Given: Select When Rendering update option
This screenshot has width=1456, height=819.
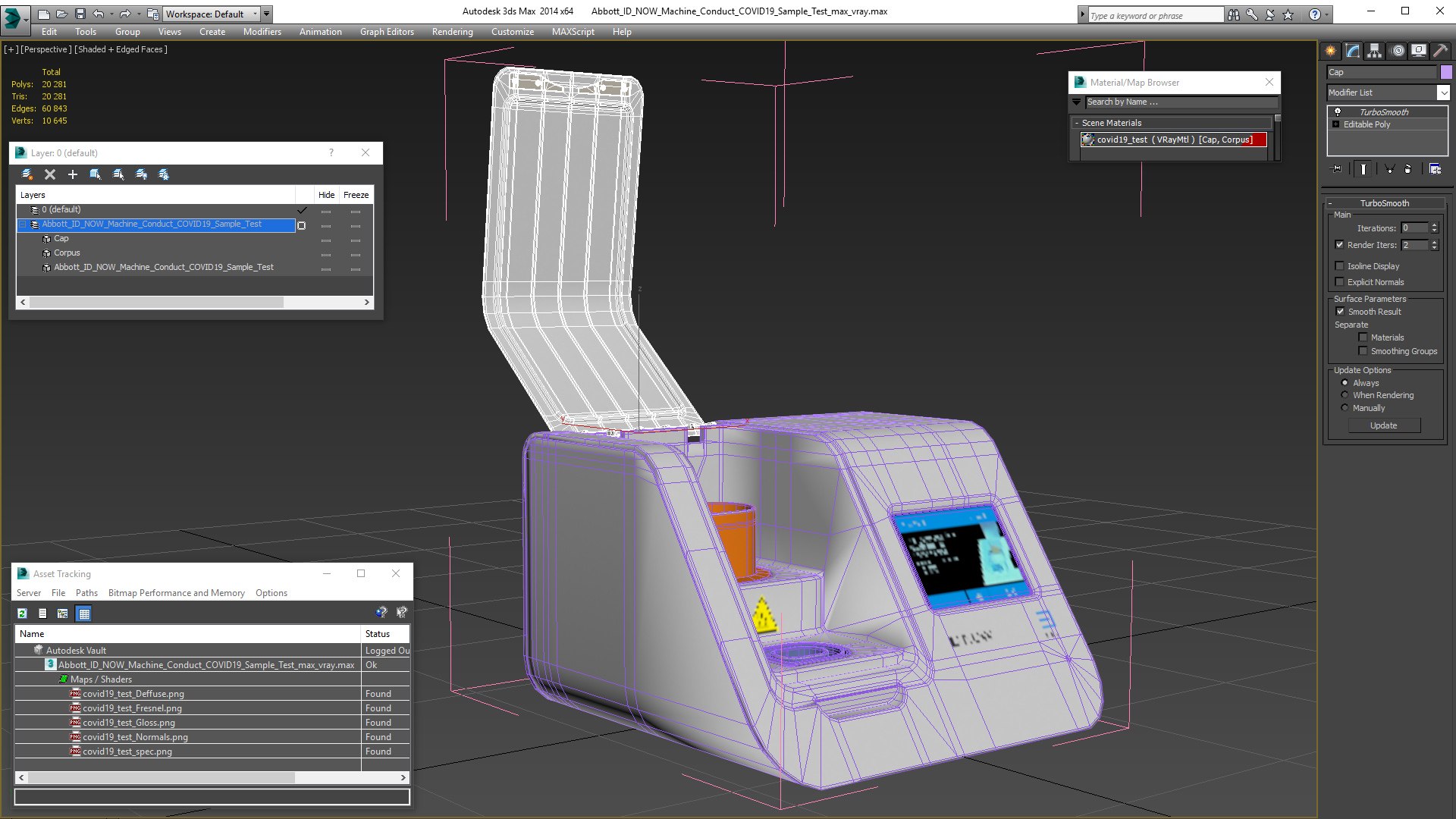Looking at the screenshot, I should 1345,395.
